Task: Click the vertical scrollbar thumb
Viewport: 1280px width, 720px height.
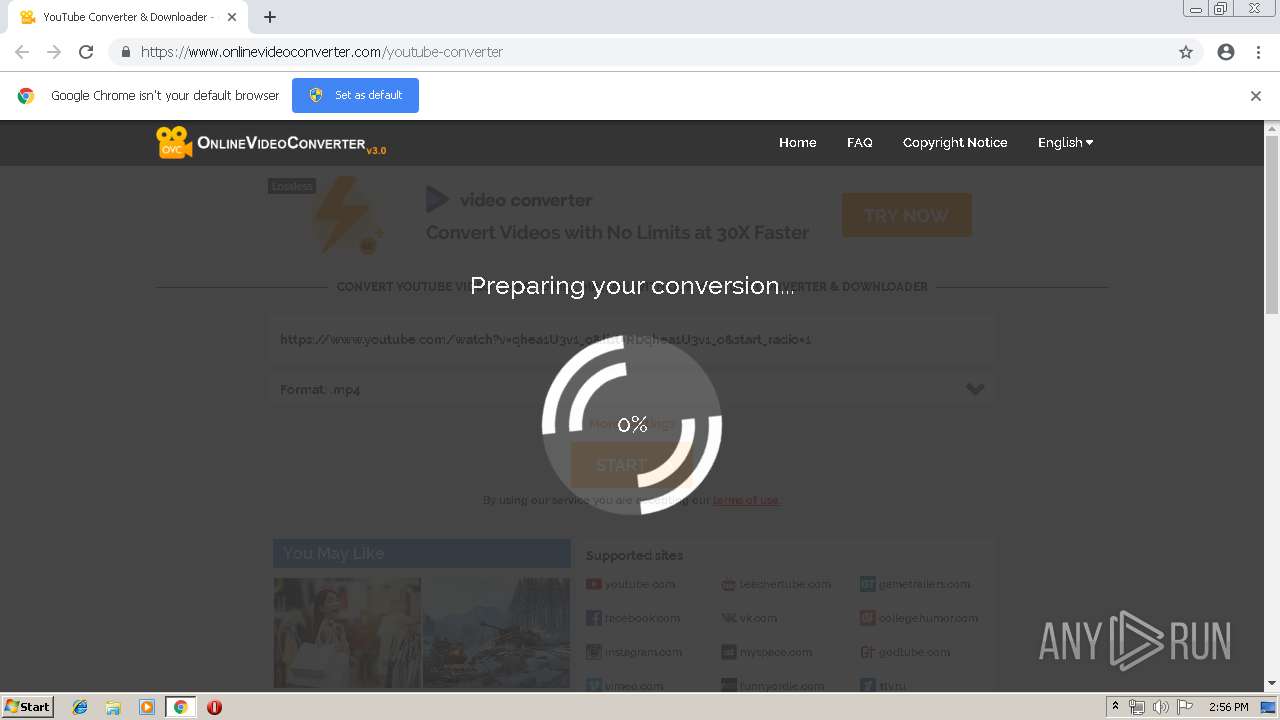Action: (1272, 225)
